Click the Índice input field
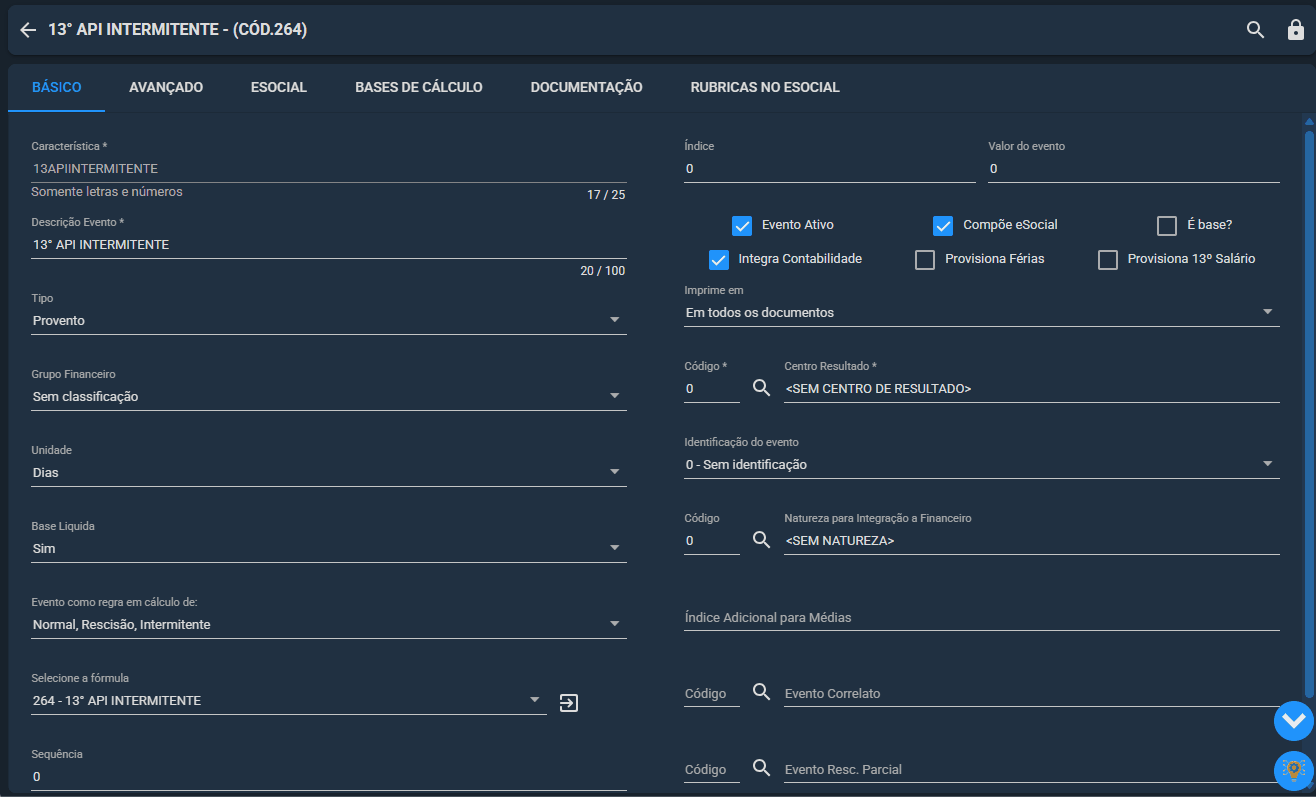This screenshot has height=797, width=1316. pyautogui.click(x=830, y=169)
